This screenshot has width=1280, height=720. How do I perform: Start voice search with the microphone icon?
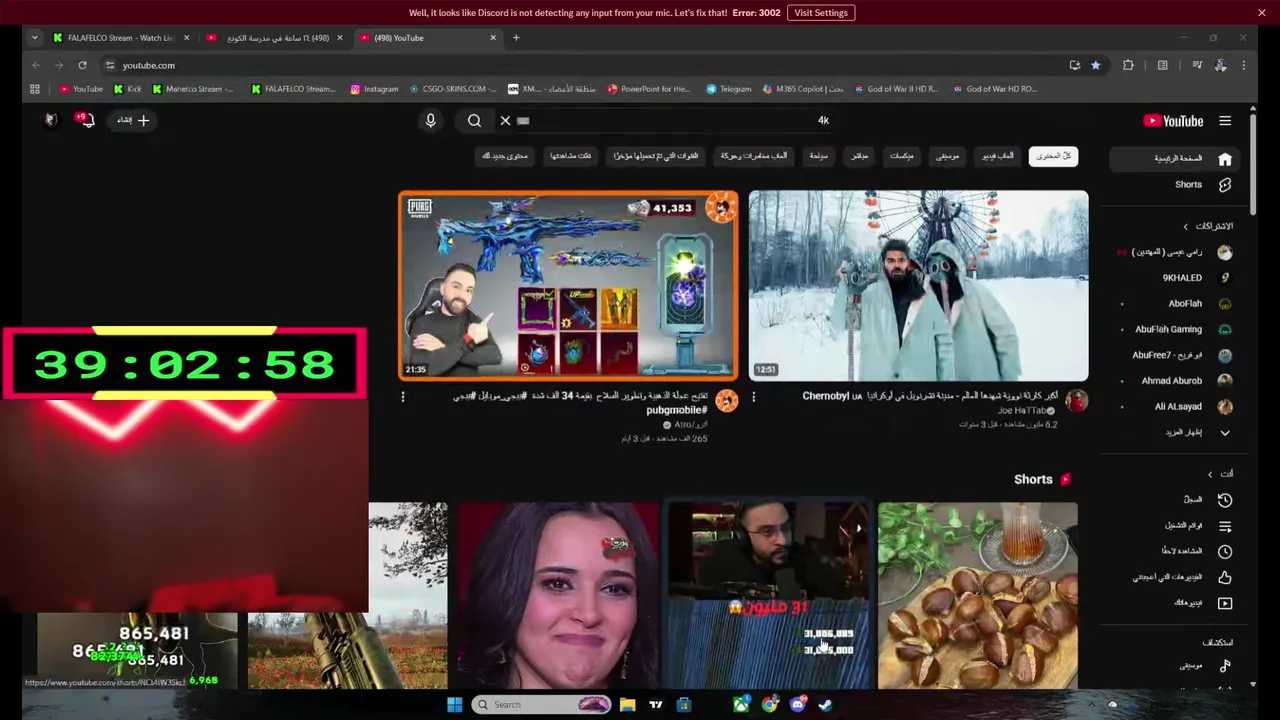(x=431, y=120)
